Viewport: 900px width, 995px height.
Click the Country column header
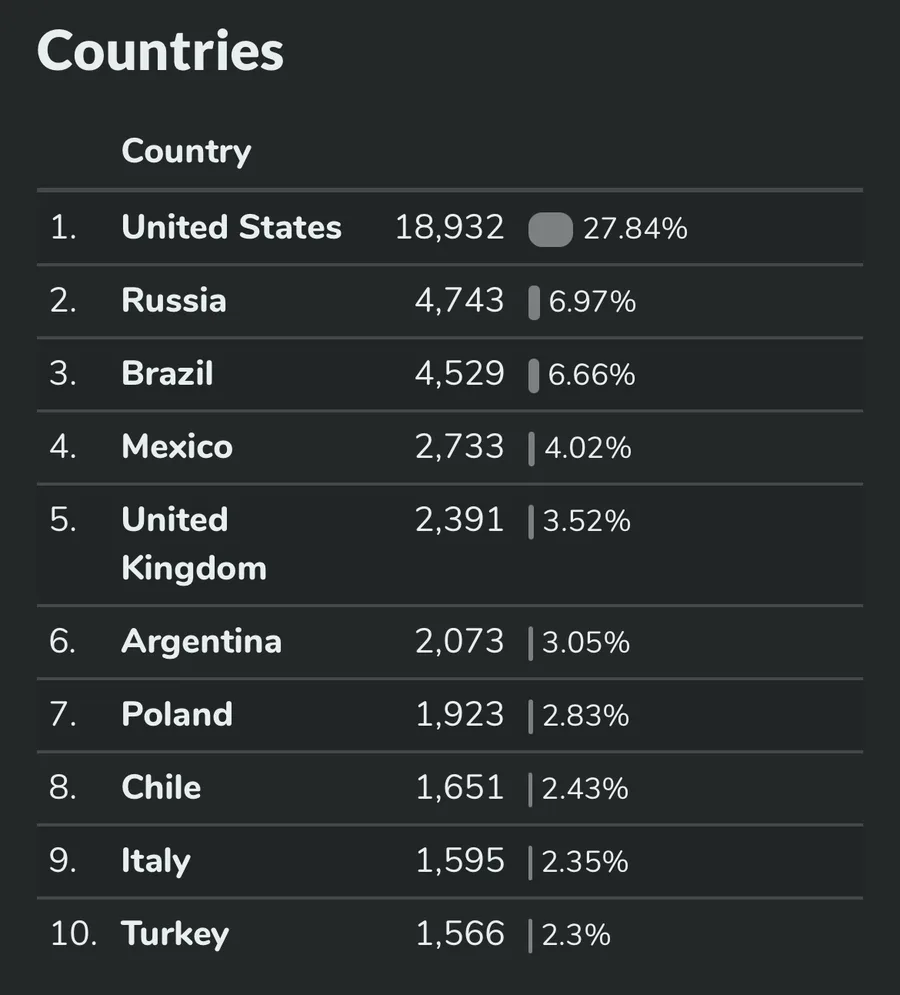point(186,152)
